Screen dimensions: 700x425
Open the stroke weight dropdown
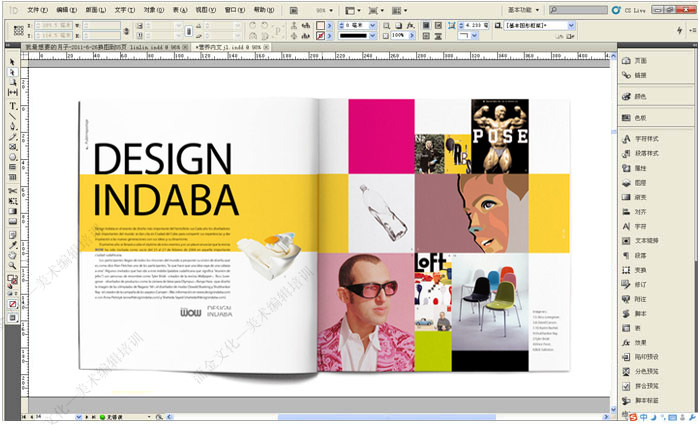[372, 26]
